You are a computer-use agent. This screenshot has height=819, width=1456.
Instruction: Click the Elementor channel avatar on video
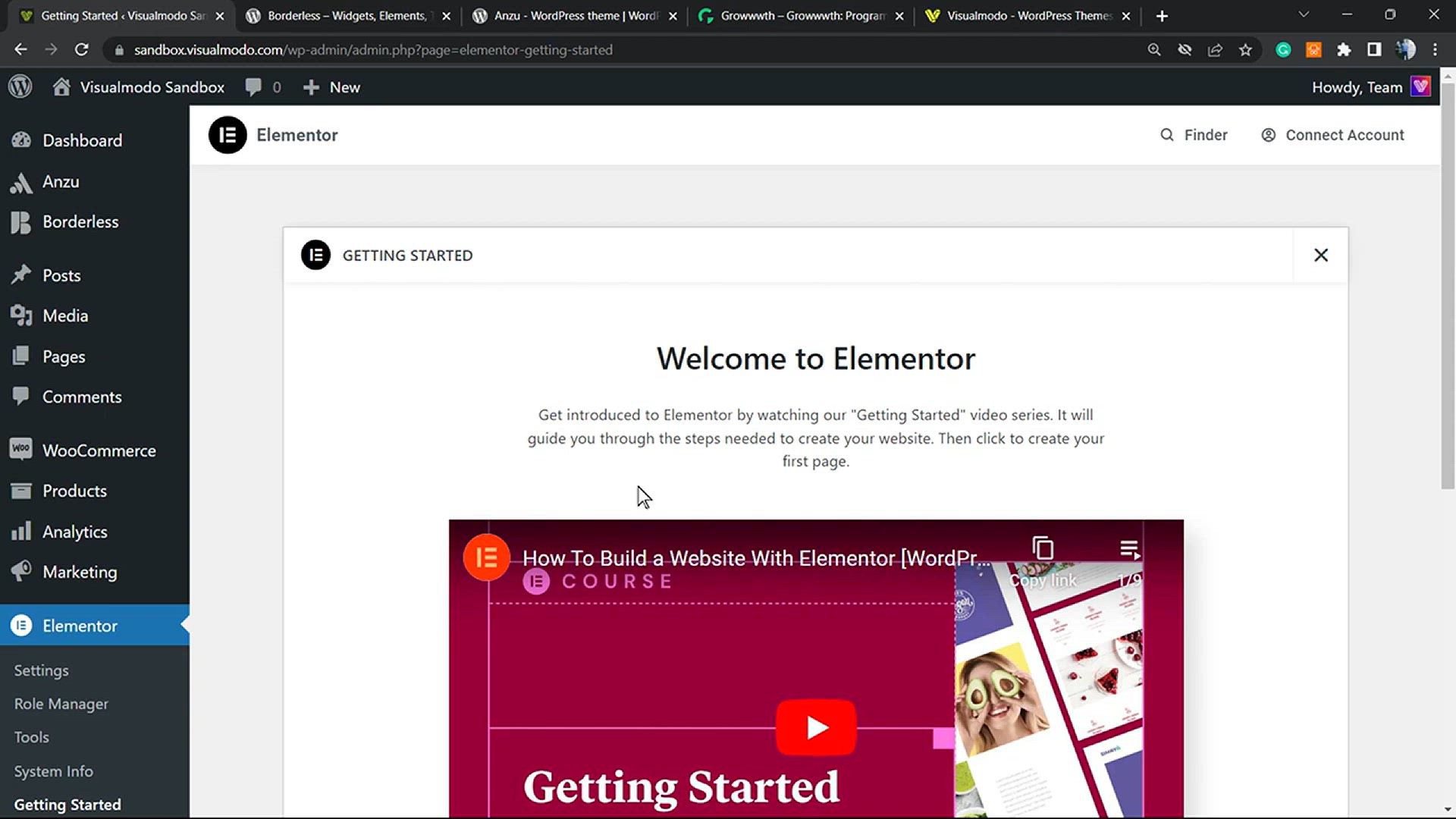click(486, 558)
